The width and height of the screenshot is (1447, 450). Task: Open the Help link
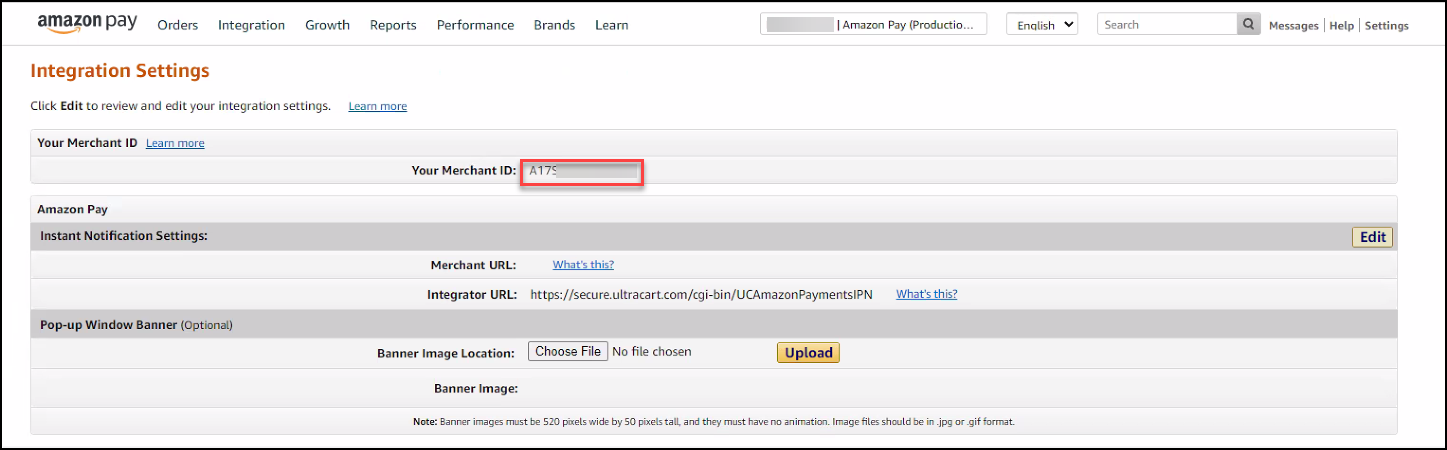[x=1341, y=26]
